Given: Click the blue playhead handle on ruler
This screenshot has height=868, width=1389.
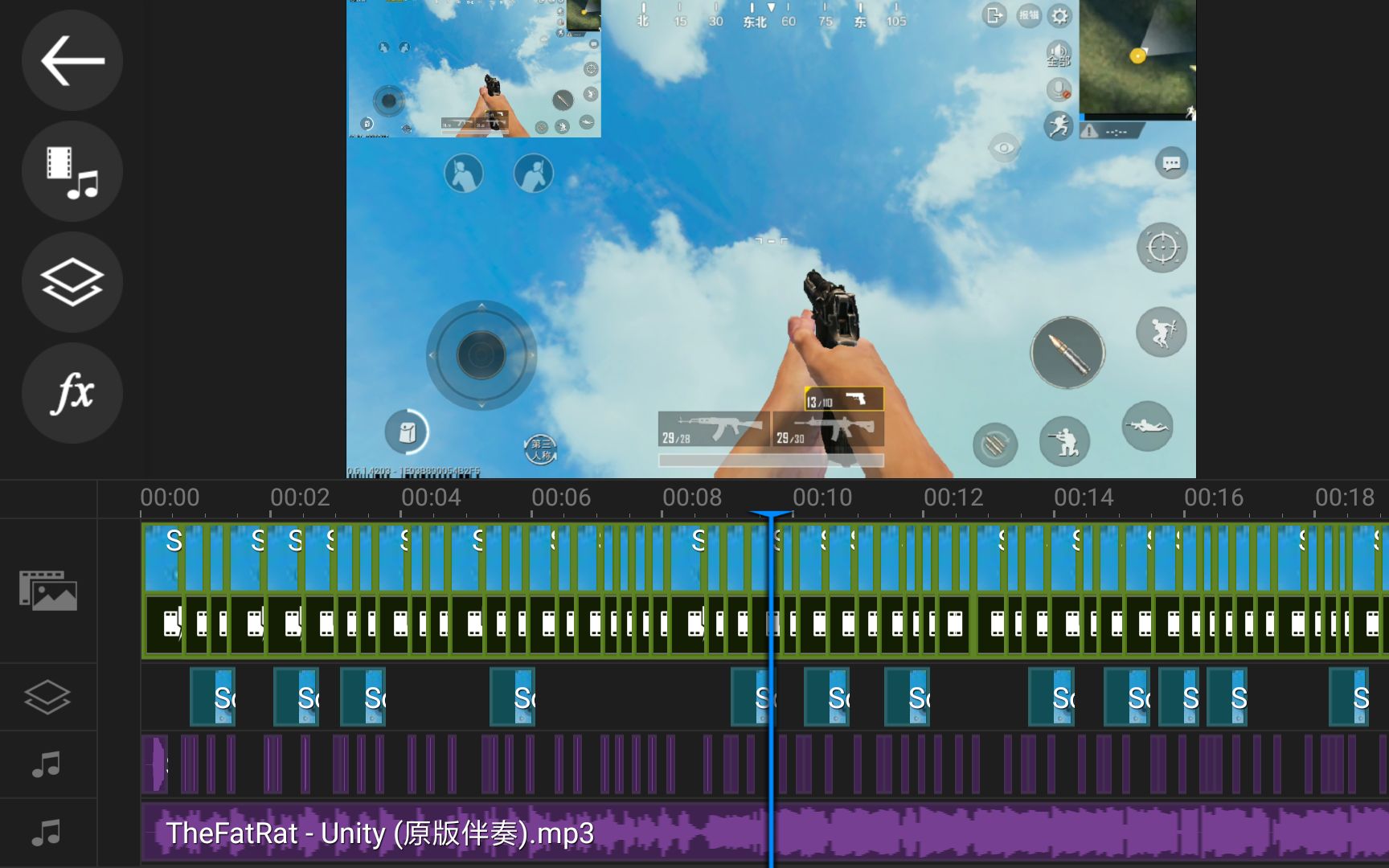Looking at the screenshot, I should tap(770, 515).
